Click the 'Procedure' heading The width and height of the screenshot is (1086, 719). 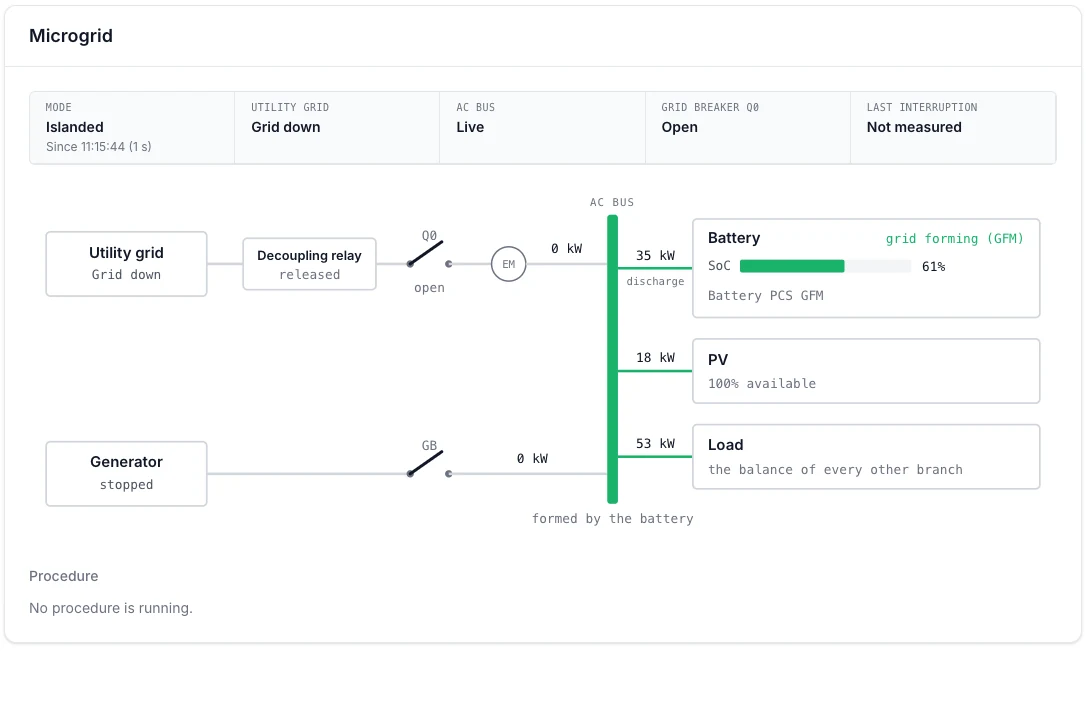pyautogui.click(x=64, y=576)
